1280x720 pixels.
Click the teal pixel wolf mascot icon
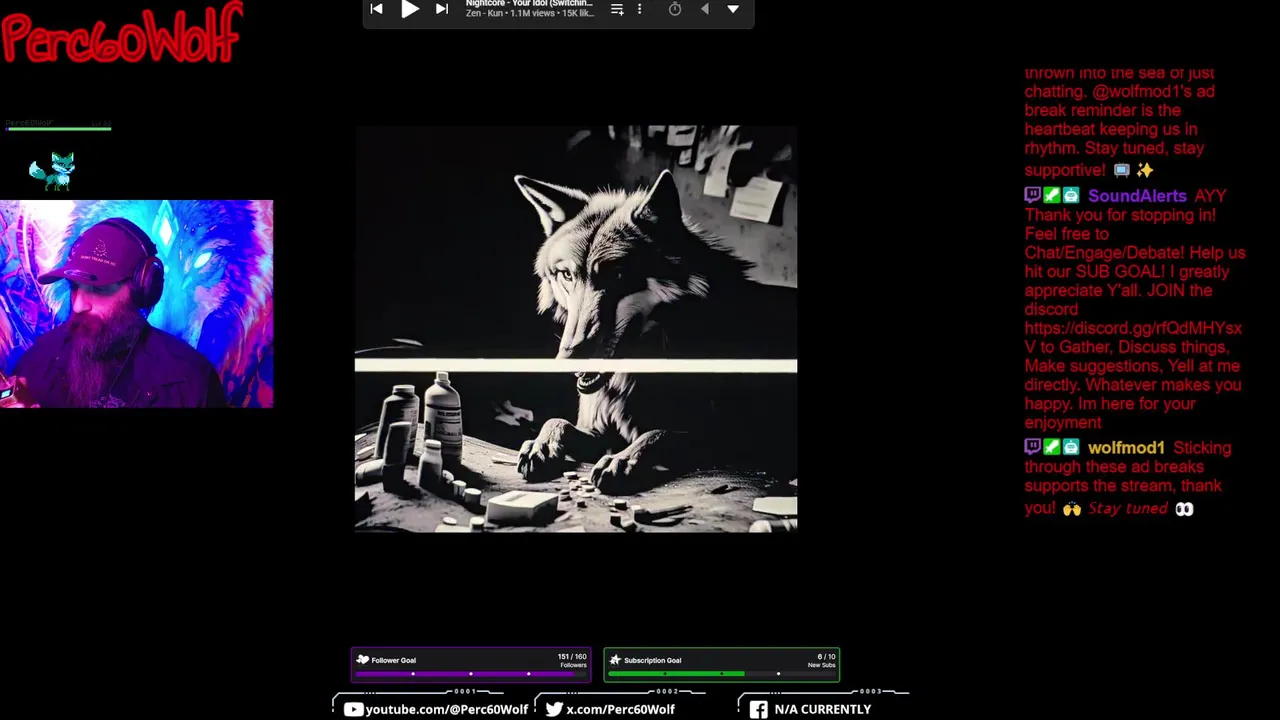[53, 171]
